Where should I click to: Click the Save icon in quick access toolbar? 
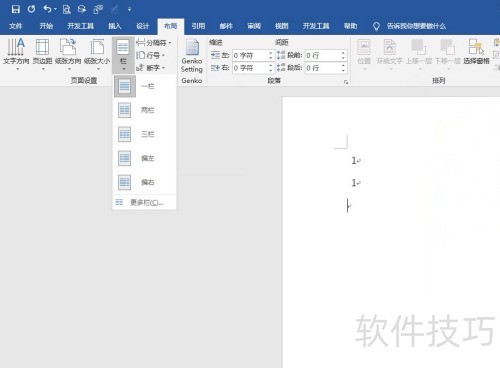tap(15, 9)
